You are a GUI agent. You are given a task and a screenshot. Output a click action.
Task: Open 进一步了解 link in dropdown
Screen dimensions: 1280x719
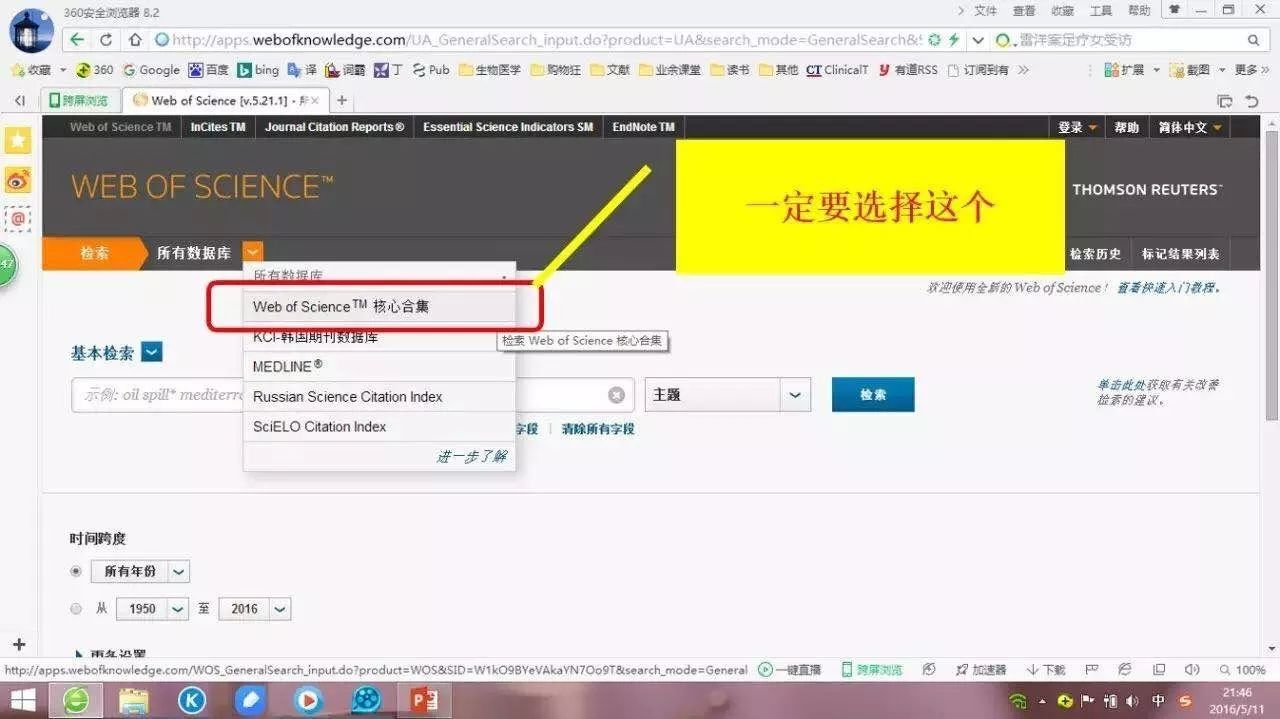coord(471,456)
